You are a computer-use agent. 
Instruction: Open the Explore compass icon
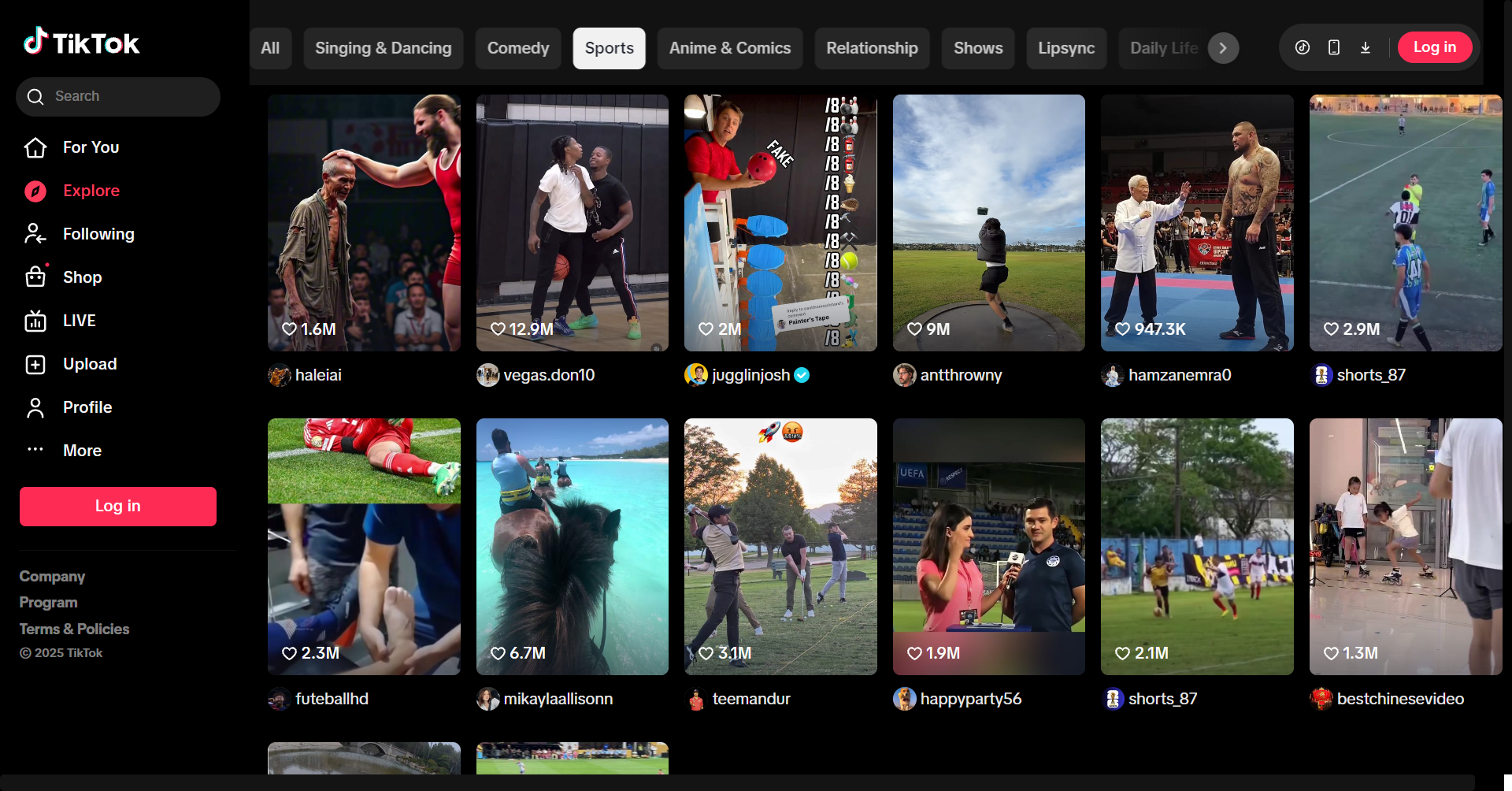coord(35,191)
